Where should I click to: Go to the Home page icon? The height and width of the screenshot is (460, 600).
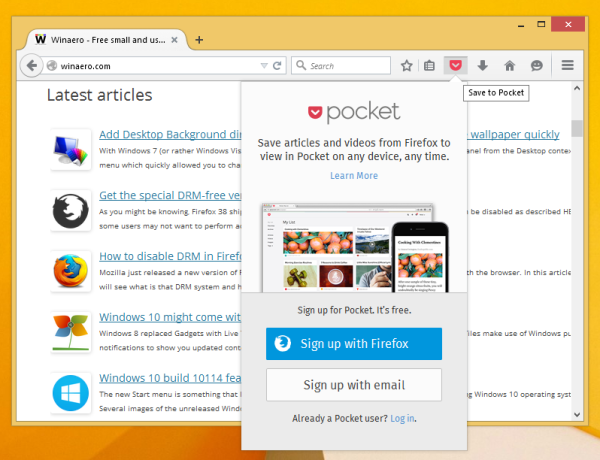509,66
